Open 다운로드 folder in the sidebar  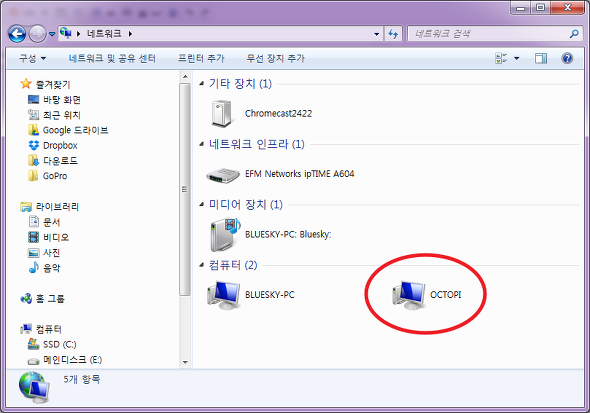[x=60, y=161]
